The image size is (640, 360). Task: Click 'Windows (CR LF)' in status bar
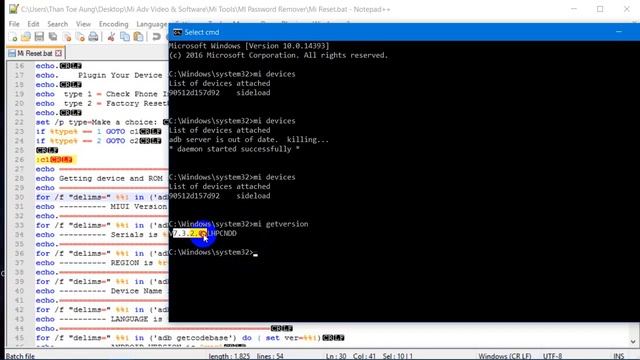tap(505, 356)
